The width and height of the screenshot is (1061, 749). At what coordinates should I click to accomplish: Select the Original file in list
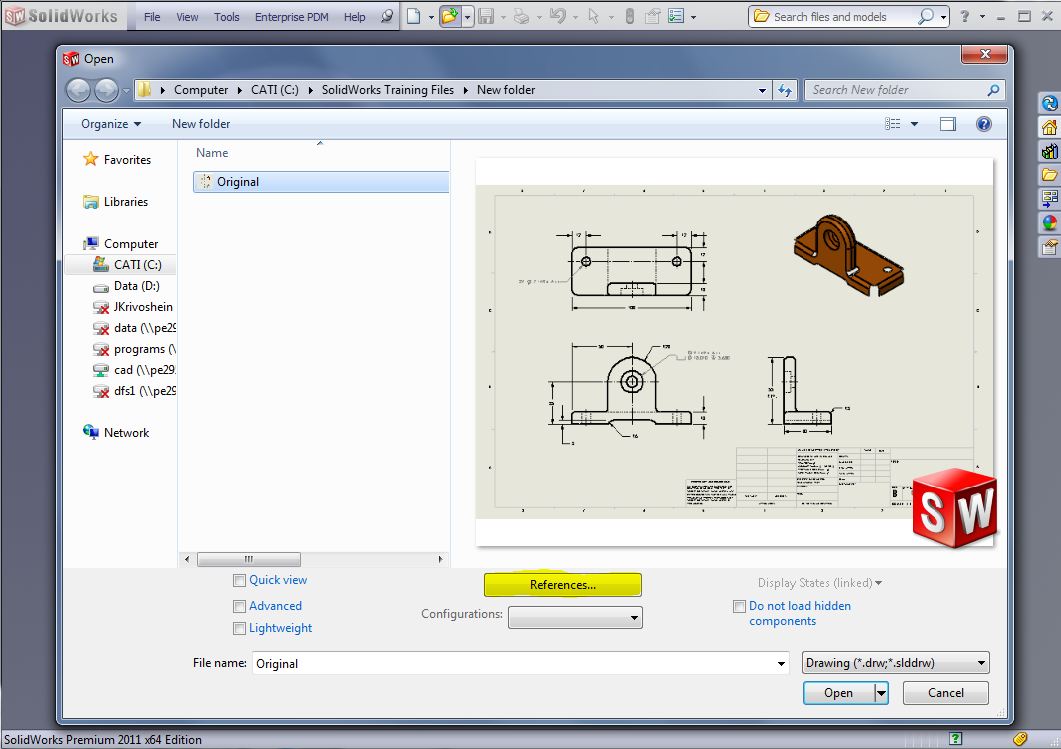[x=238, y=182]
